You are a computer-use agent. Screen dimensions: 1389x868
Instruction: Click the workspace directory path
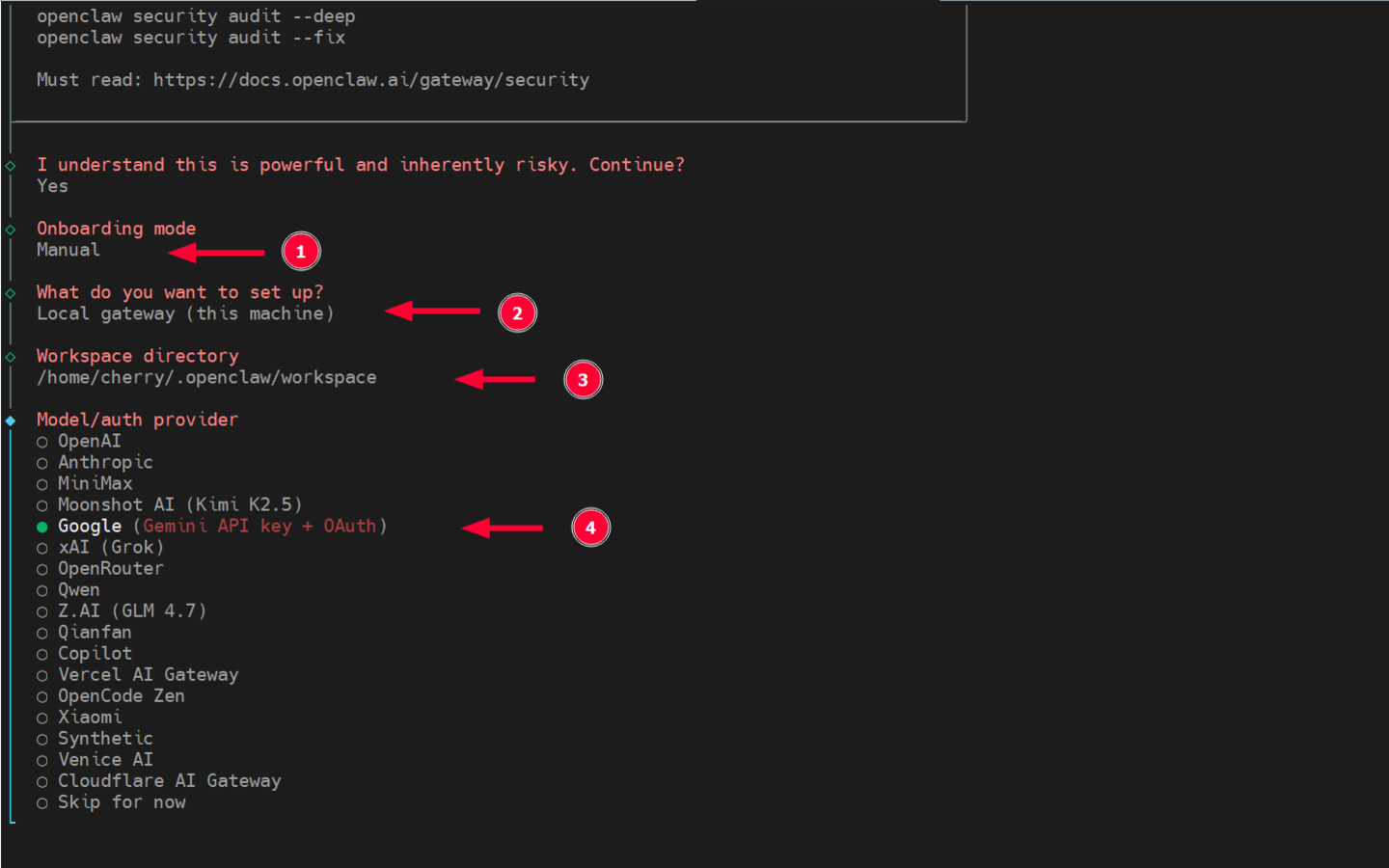205,377
